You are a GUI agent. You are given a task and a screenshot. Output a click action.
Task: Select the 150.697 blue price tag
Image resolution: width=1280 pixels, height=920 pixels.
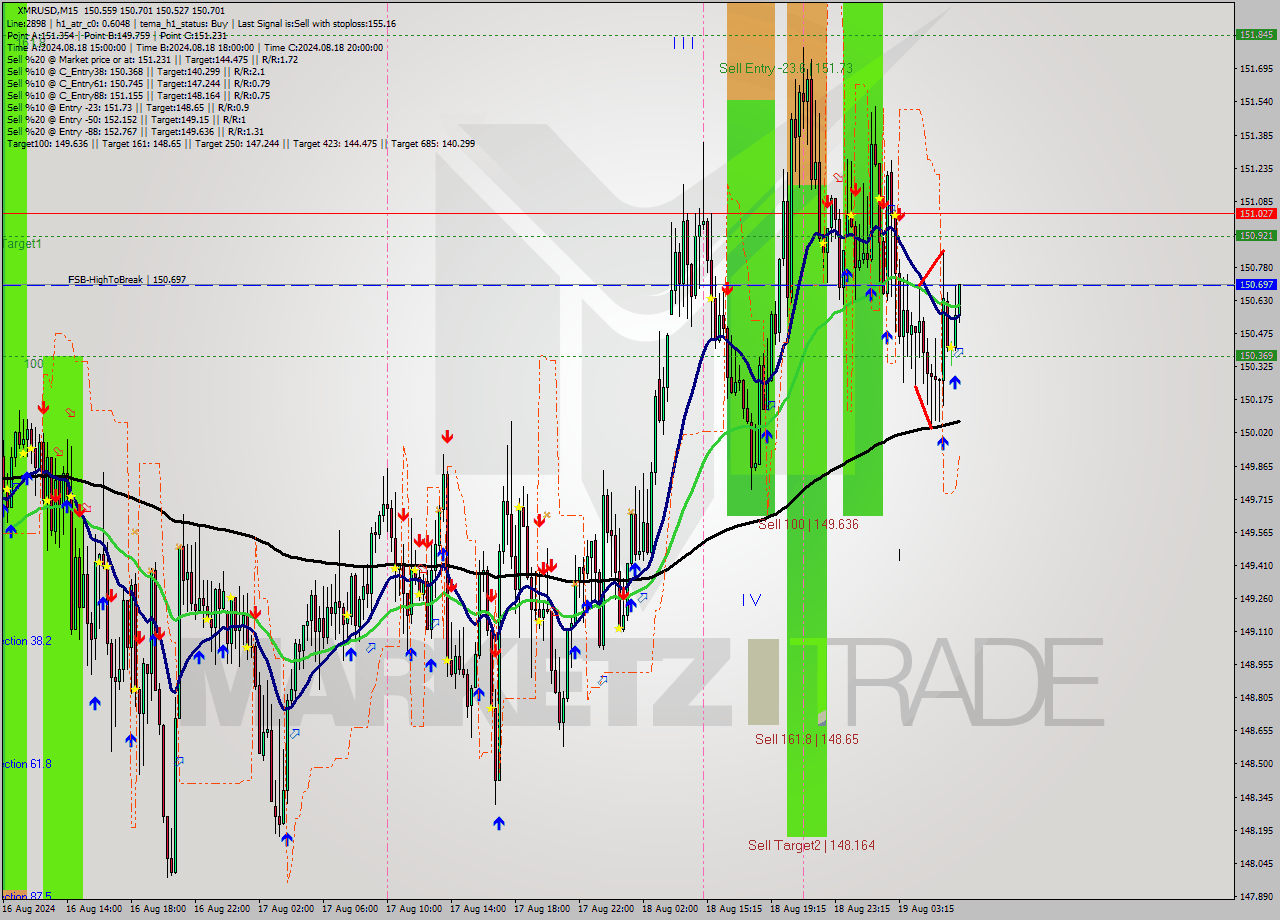[x=1256, y=284]
